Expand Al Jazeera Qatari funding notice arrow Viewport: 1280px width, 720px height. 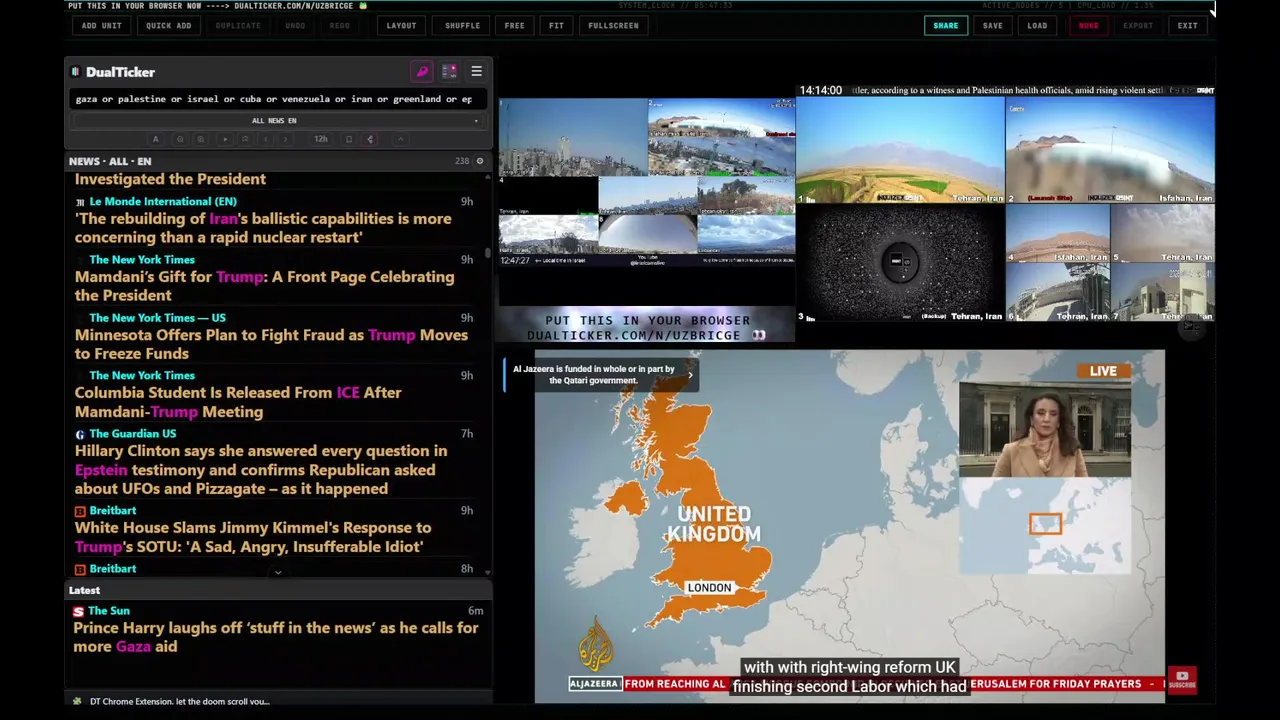click(x=690, y=375)
